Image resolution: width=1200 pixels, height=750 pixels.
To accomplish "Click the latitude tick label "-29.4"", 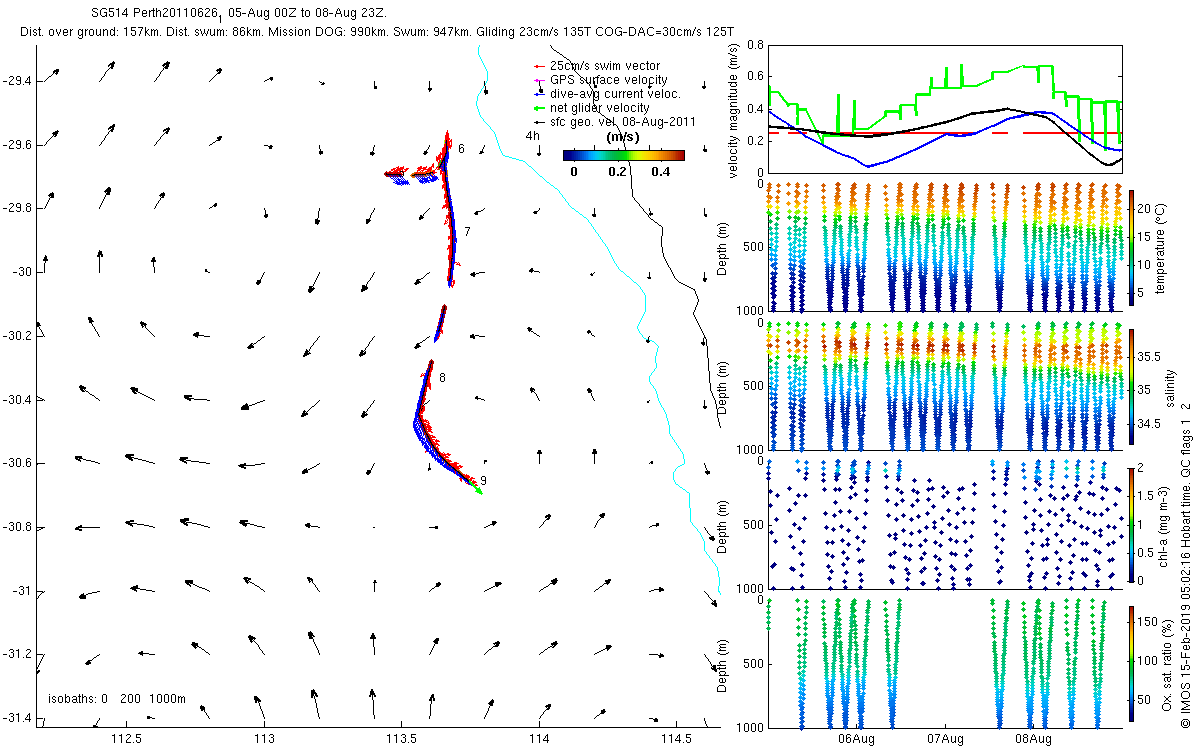I will coord(18,80).
